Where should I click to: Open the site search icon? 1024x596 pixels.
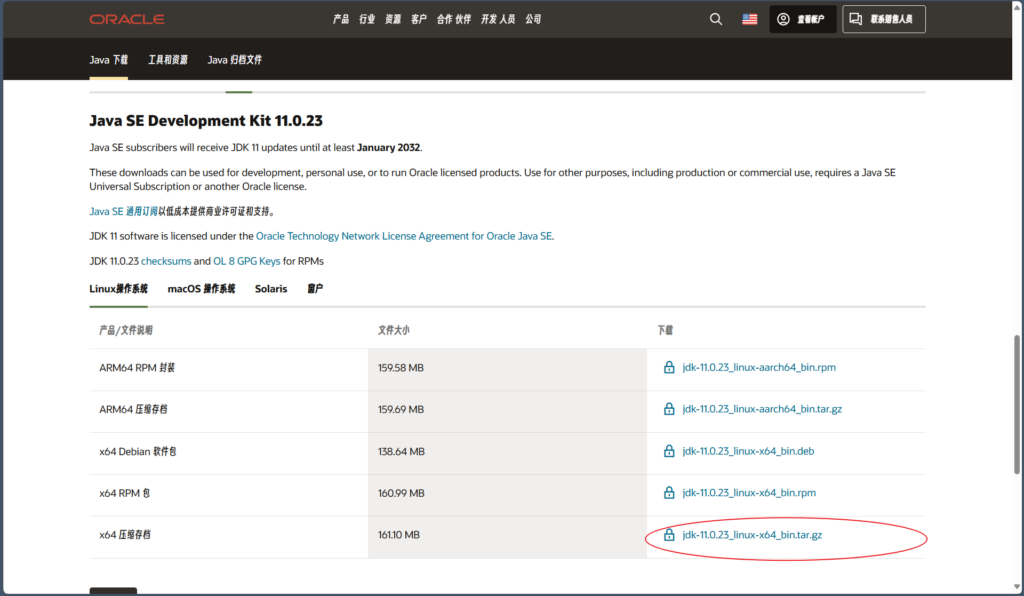click(x=716, y=19)
